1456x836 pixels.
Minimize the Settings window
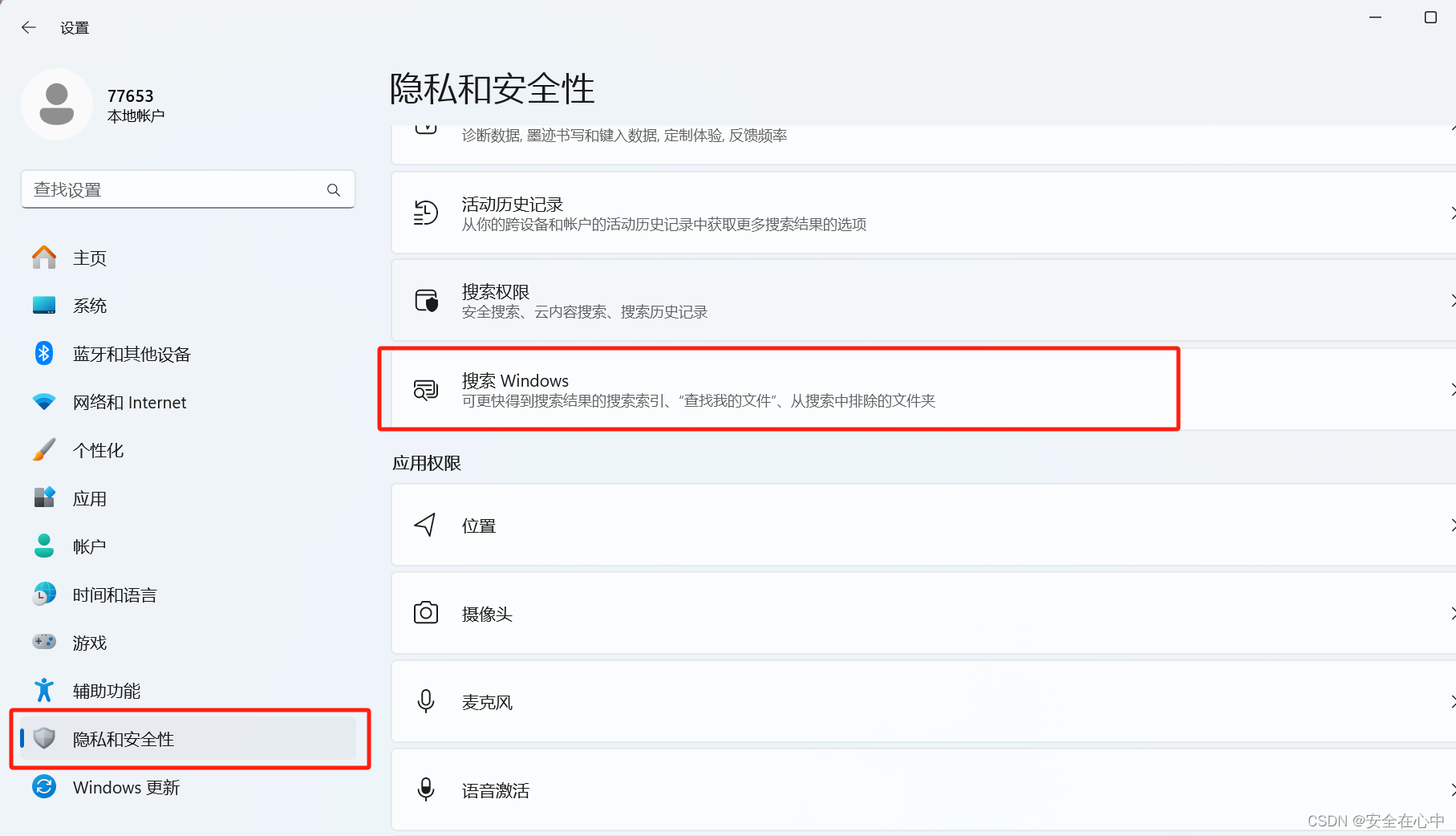tap(1375, 17)
